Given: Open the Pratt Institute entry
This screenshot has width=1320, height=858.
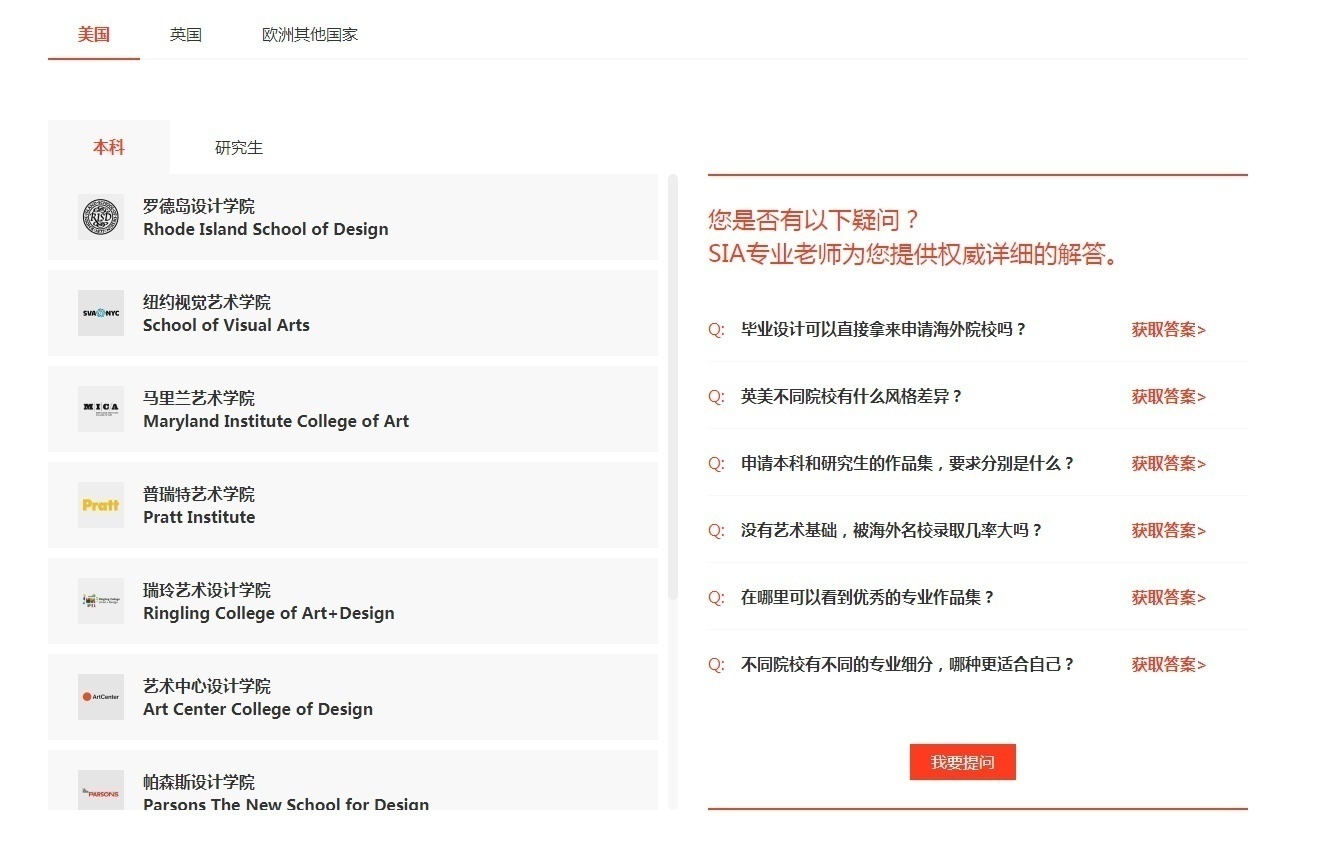Looking at the screenshot, I should click(353, 505).
